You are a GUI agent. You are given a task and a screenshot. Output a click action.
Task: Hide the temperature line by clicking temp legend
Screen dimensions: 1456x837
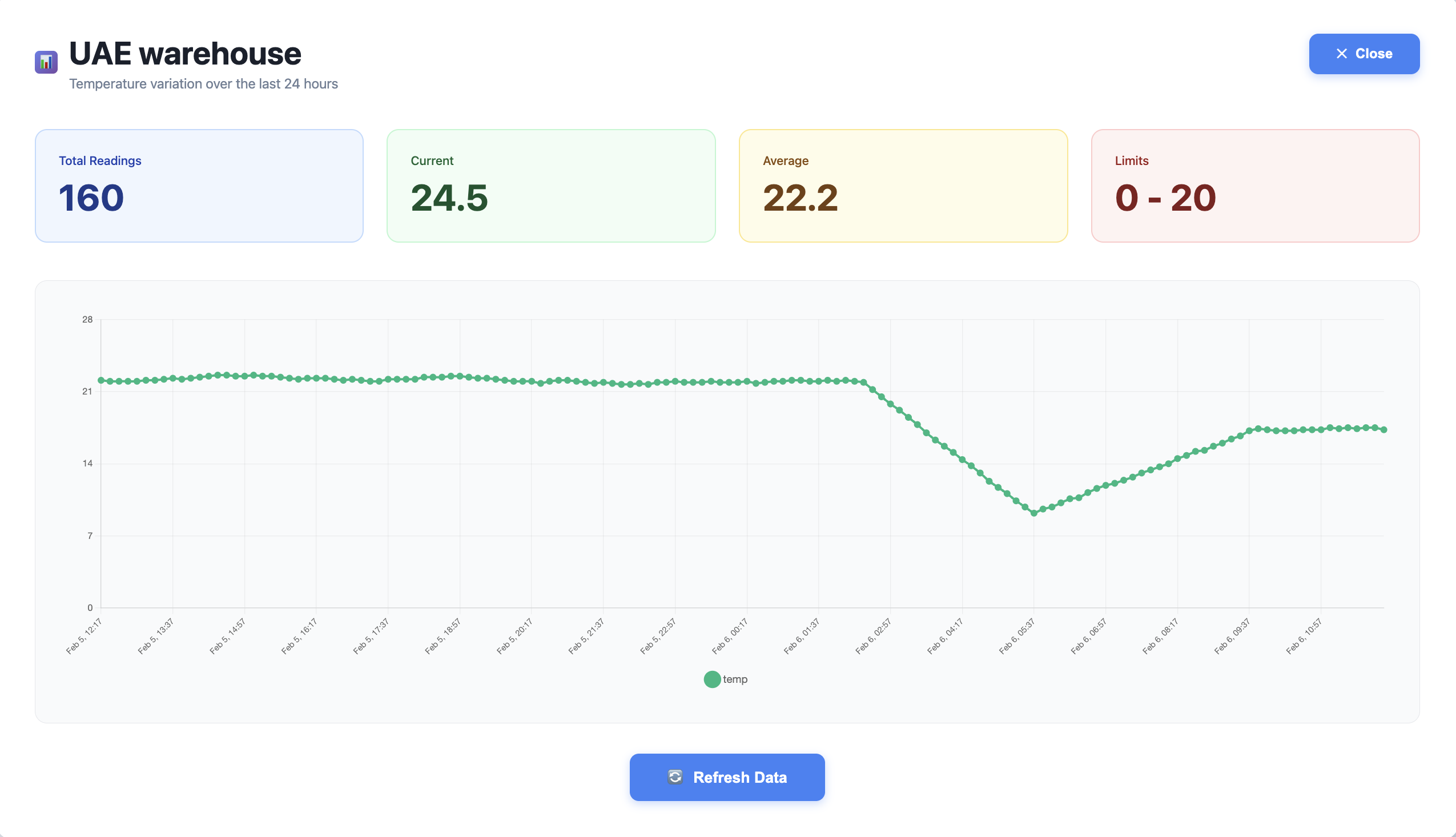click(x=735, y=679)
